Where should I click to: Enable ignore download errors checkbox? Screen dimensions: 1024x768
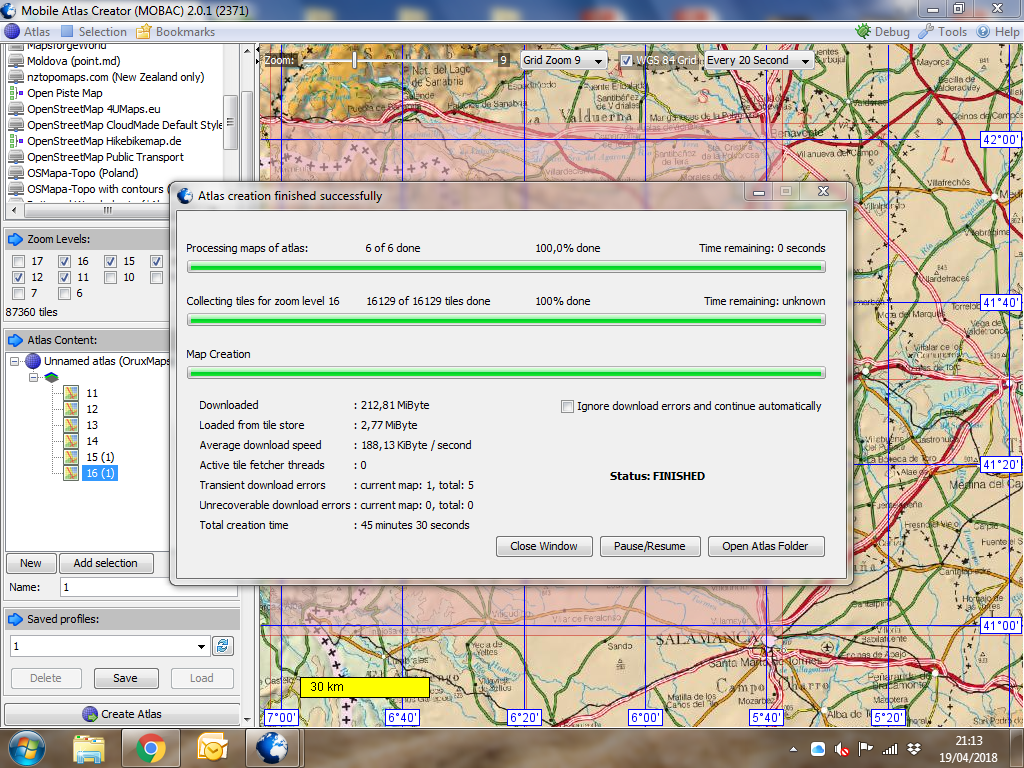[x=567, y=406]
